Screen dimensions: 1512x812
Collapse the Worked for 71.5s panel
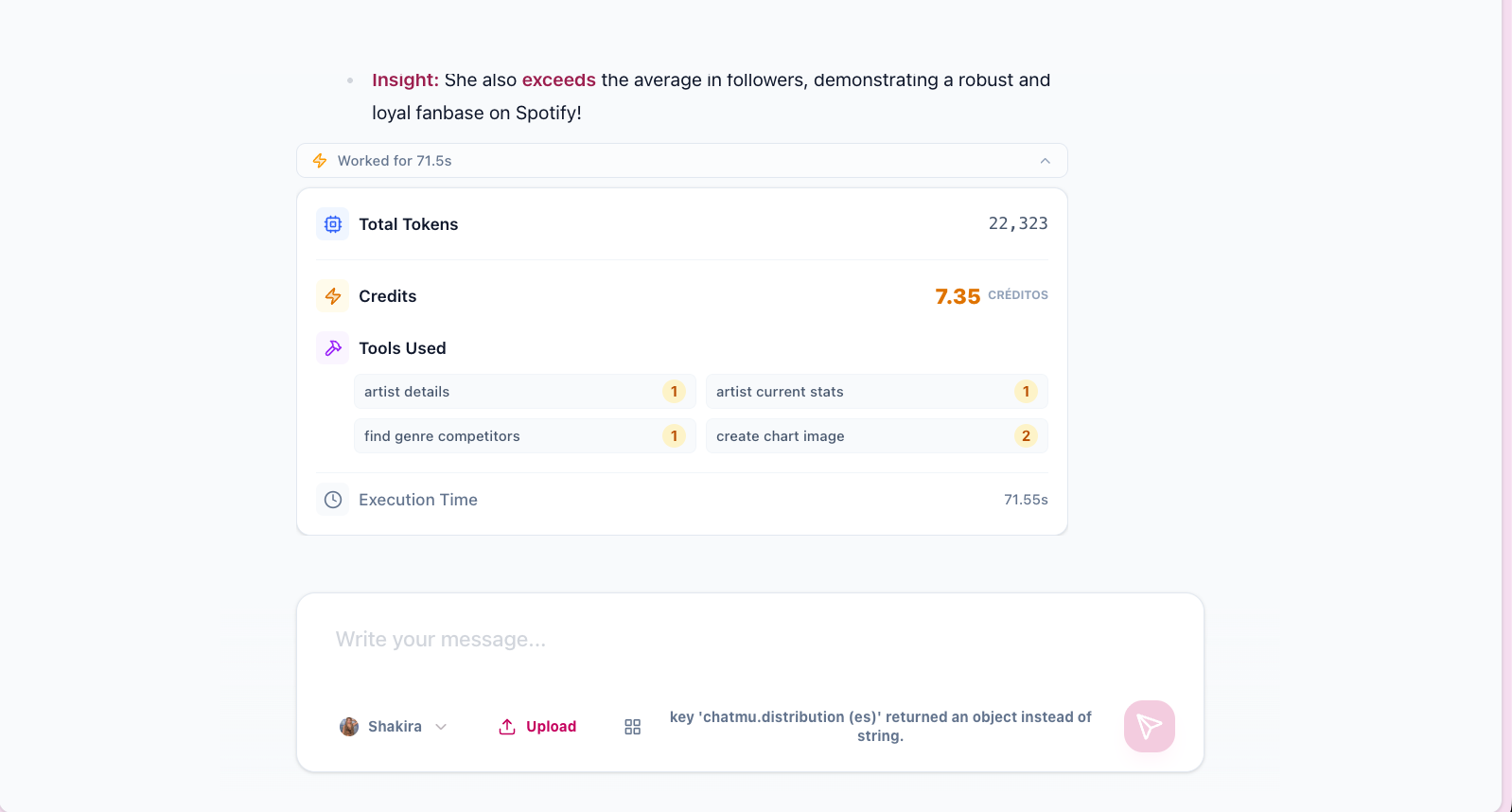pos(1045,160)
